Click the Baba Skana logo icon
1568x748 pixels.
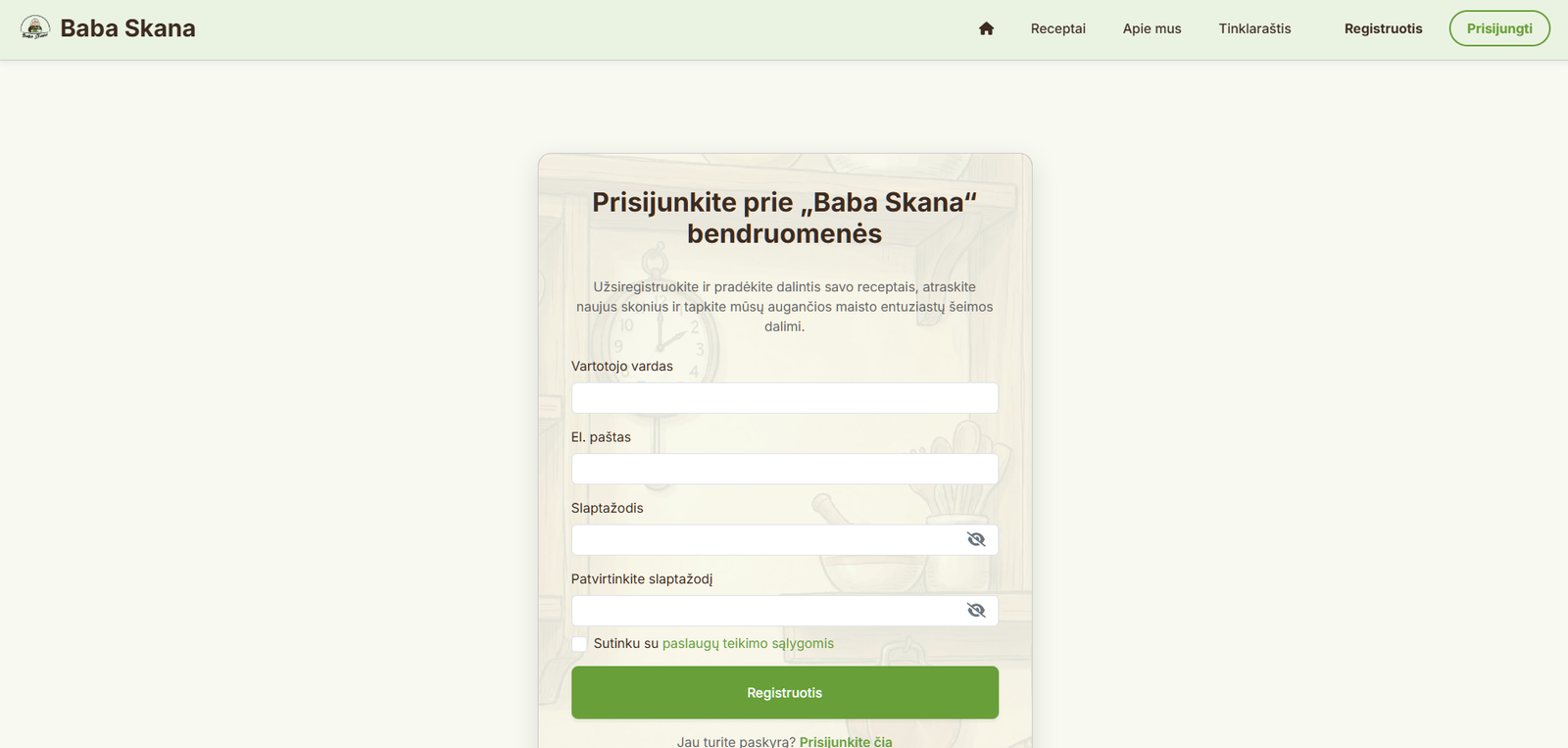click(x=36, y=27)
